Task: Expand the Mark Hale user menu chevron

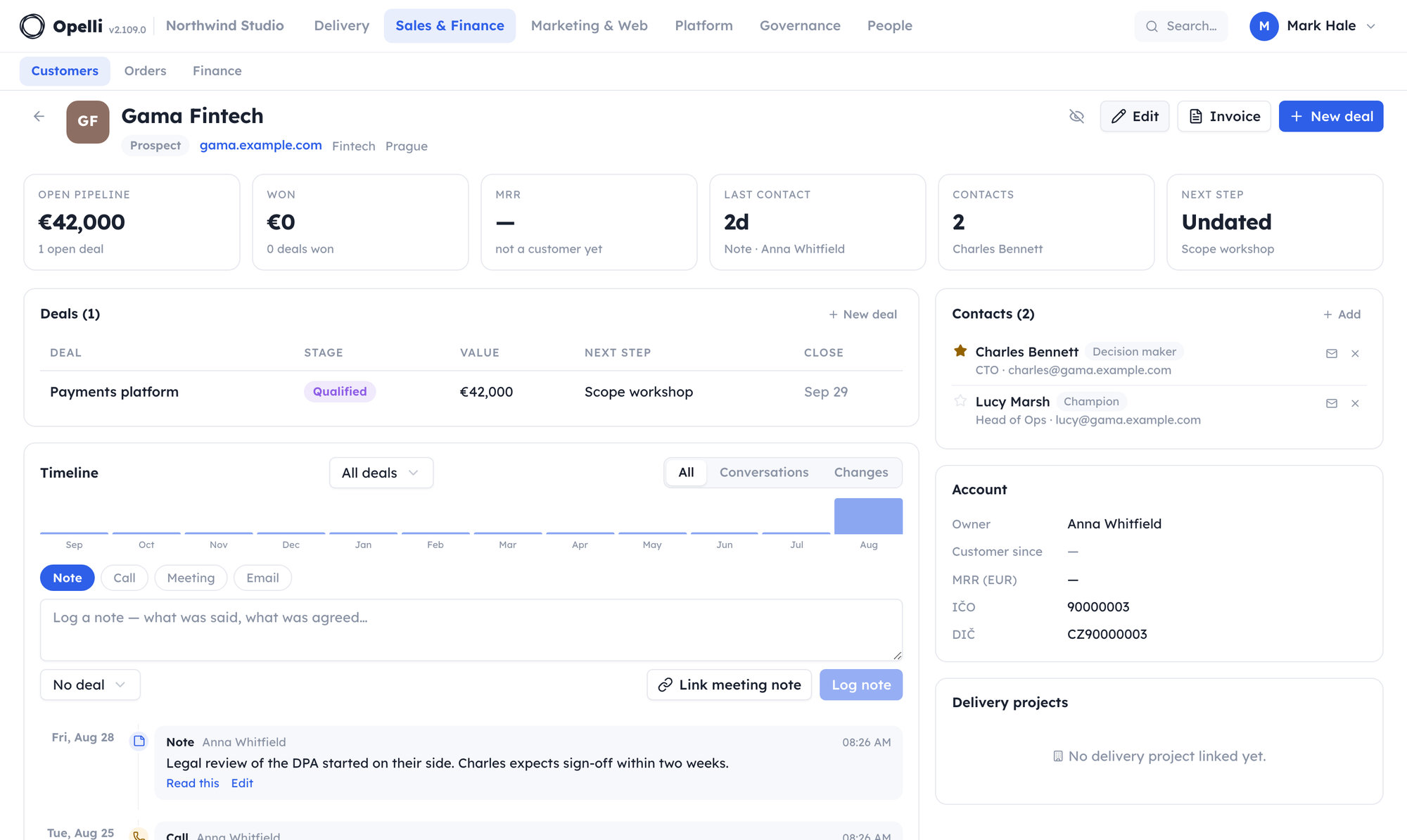Action: (x=1370, y=26)
